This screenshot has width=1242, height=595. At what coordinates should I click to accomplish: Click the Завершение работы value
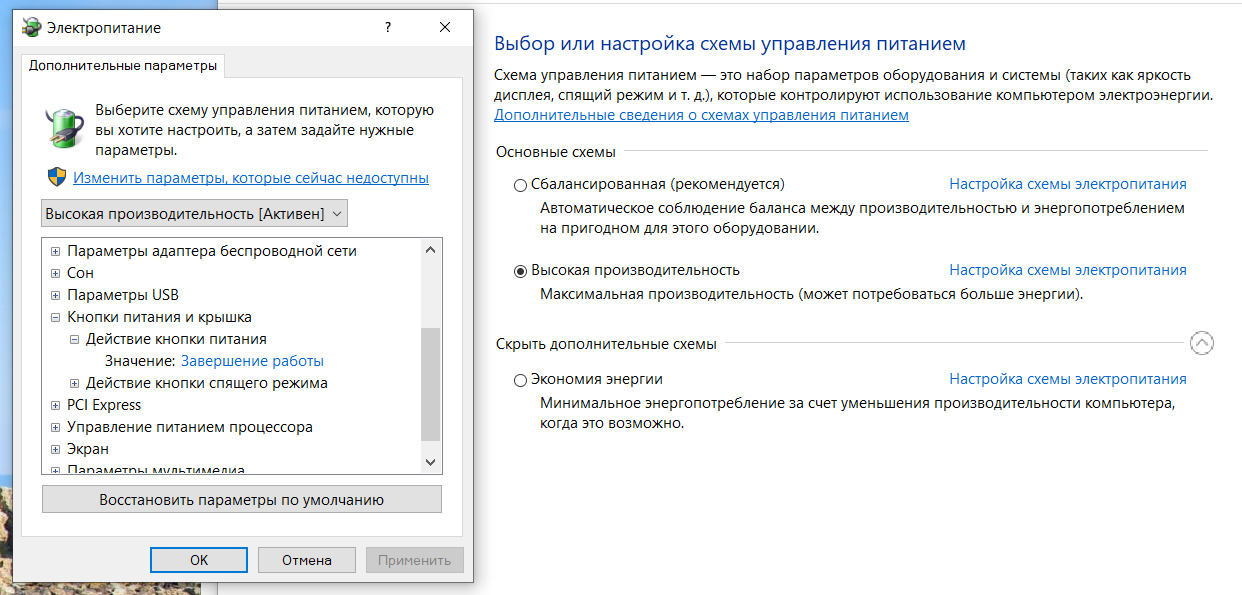pos(252,361)
